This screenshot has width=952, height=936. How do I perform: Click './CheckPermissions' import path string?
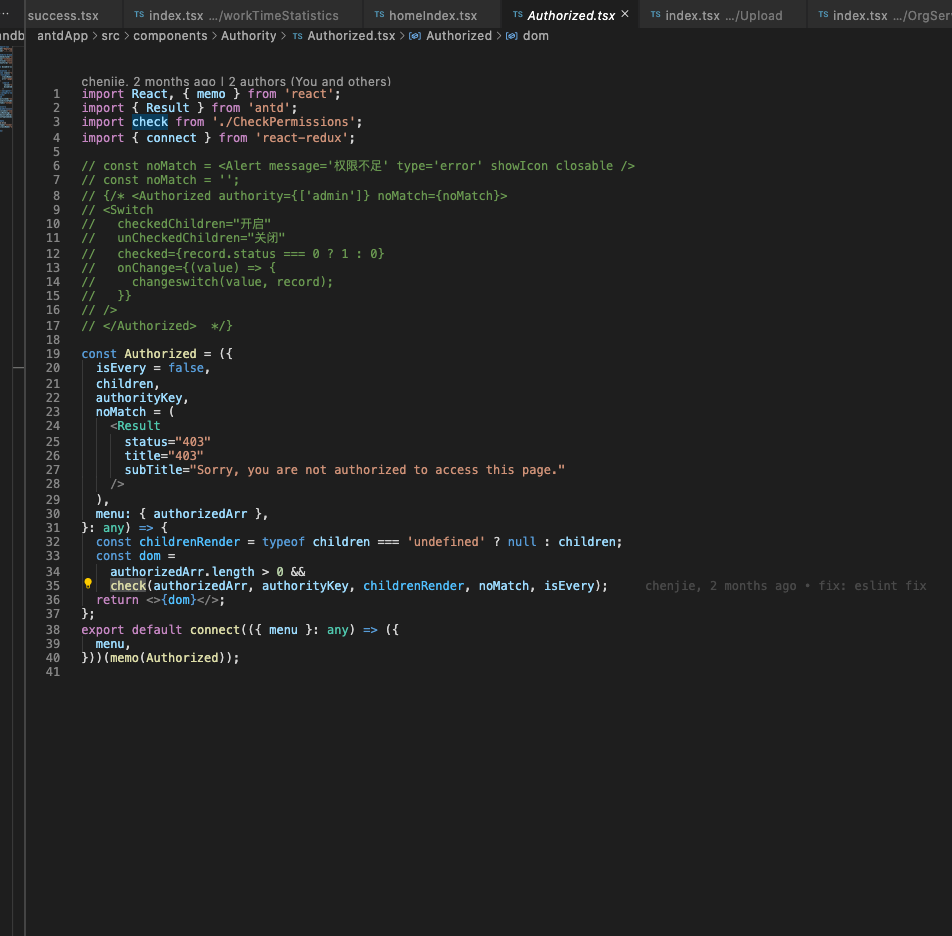283,122
